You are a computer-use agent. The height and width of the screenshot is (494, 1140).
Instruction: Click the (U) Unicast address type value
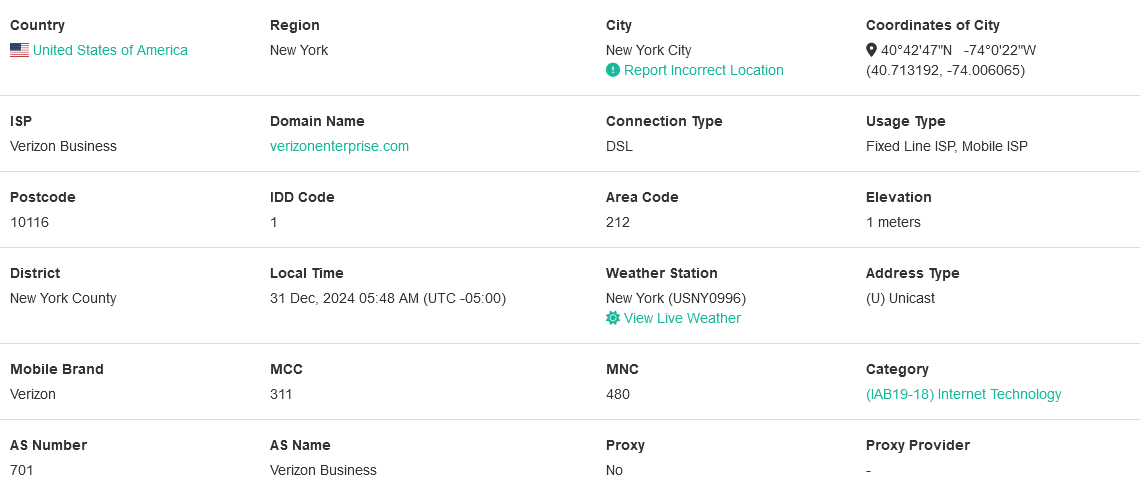tap(900, 298)
